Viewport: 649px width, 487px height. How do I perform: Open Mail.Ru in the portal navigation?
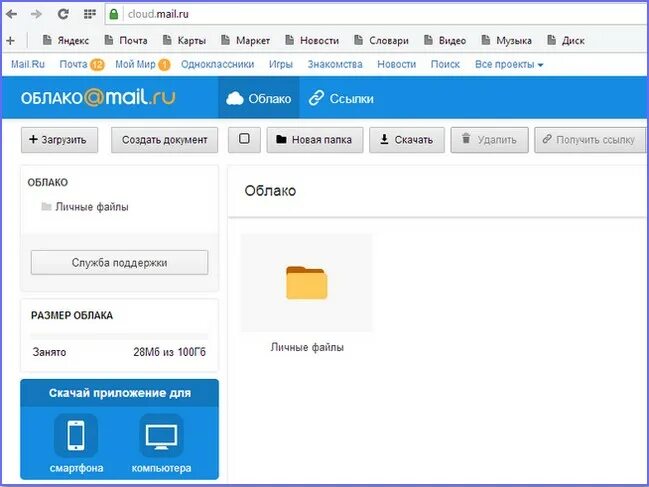[x=28, y=65]
